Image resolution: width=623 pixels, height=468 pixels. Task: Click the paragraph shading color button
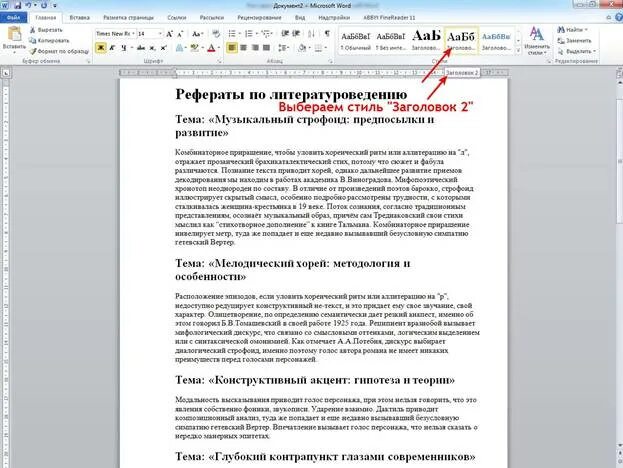click(x=302, y=48)
